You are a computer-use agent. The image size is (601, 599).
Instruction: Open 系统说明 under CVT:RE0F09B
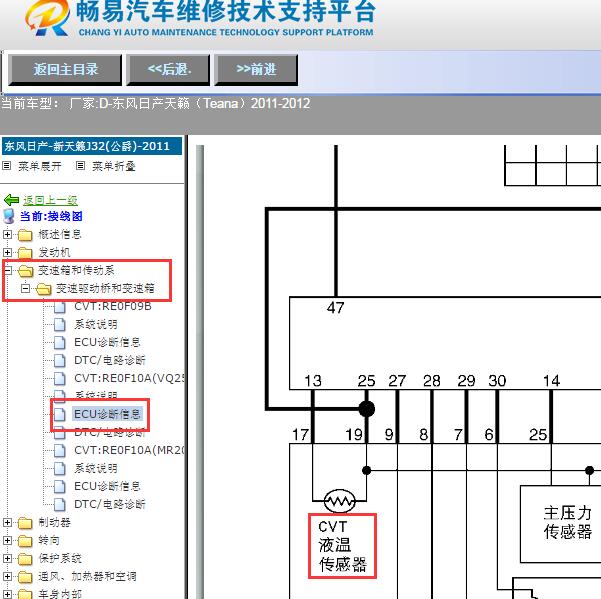tap(96, 325)
